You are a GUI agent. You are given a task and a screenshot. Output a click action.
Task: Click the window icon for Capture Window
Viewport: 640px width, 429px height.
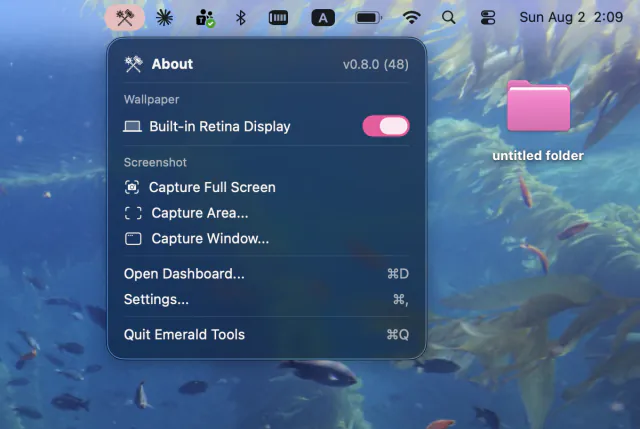pos(133,239)
